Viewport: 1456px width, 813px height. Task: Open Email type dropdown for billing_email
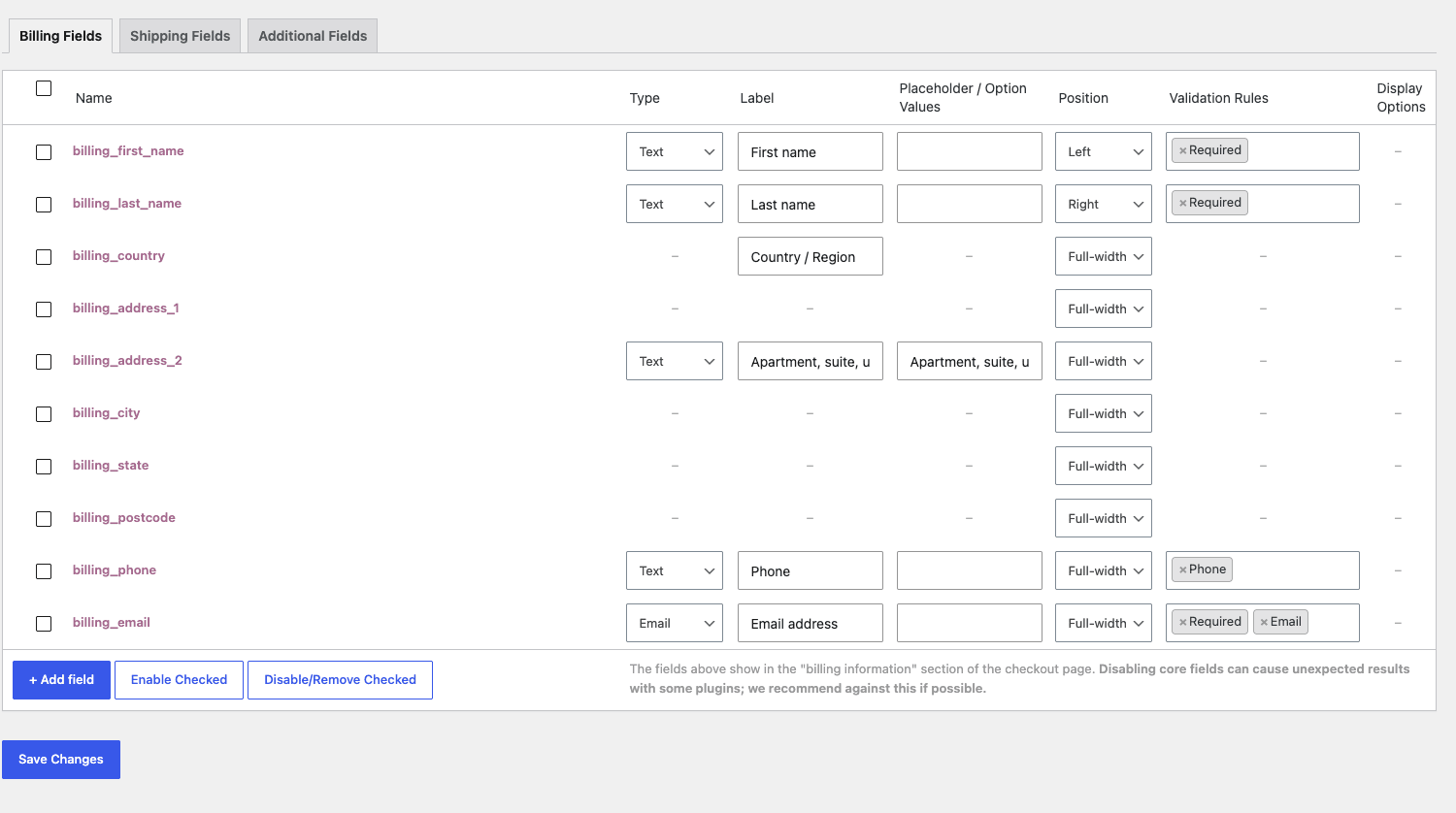coord(675,623)
